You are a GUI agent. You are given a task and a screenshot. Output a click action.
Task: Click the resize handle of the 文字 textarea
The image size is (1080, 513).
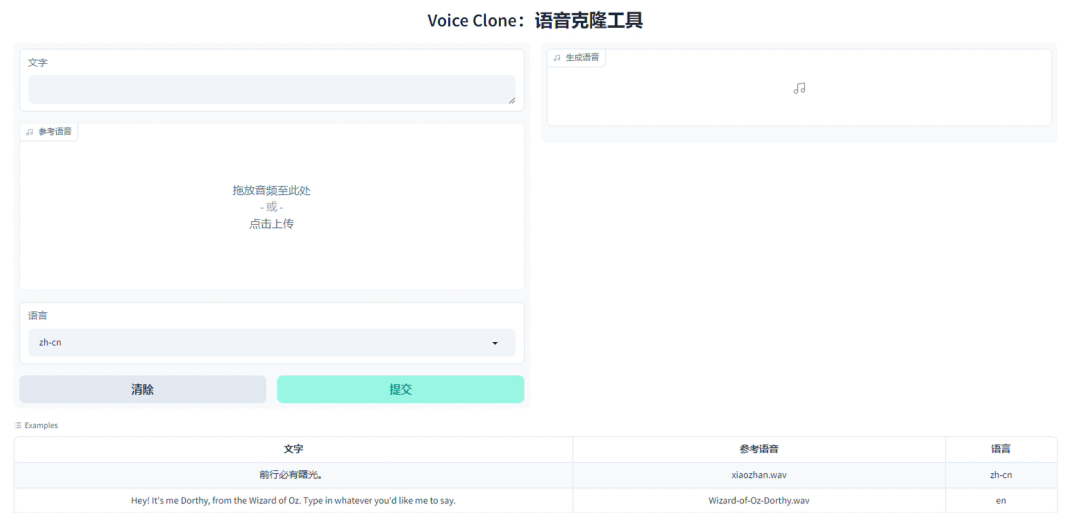(511, 99)
